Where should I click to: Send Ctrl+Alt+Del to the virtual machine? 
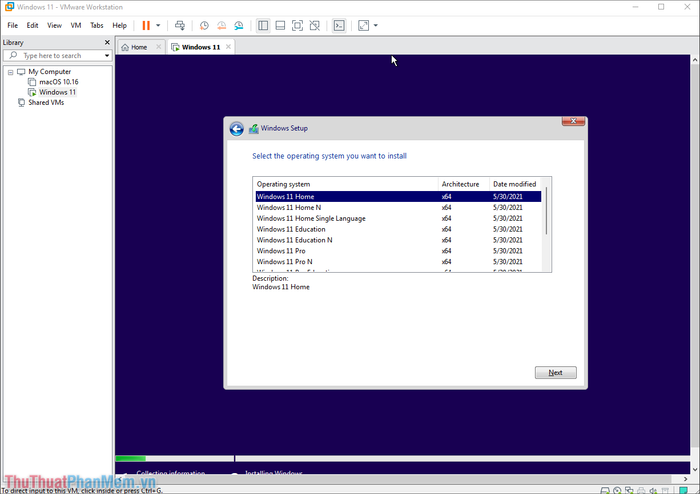click(x=180, y=25)
